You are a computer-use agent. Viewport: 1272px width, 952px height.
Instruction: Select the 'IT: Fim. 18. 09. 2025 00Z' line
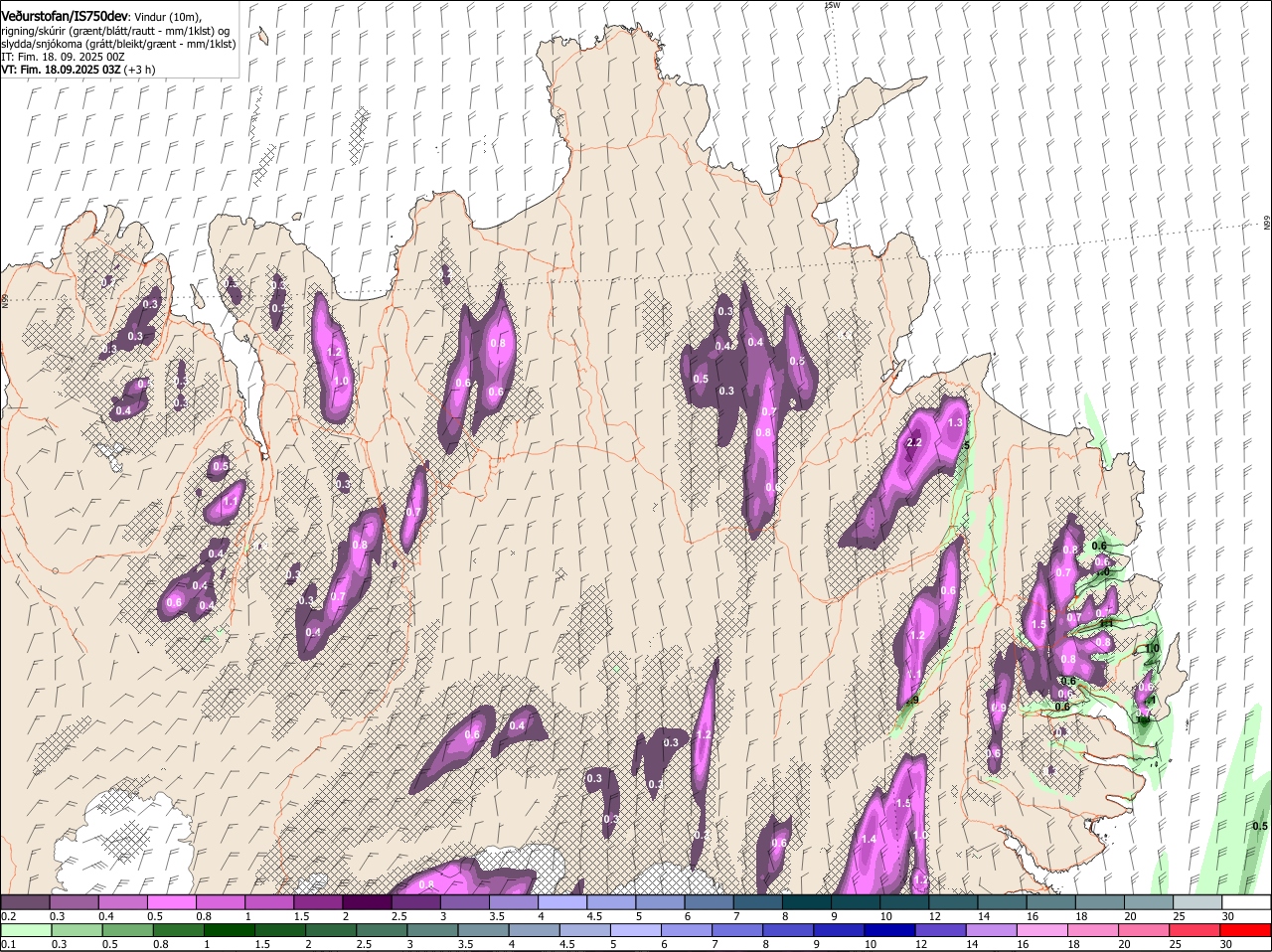pyautogui.click(x=63, y=57)
